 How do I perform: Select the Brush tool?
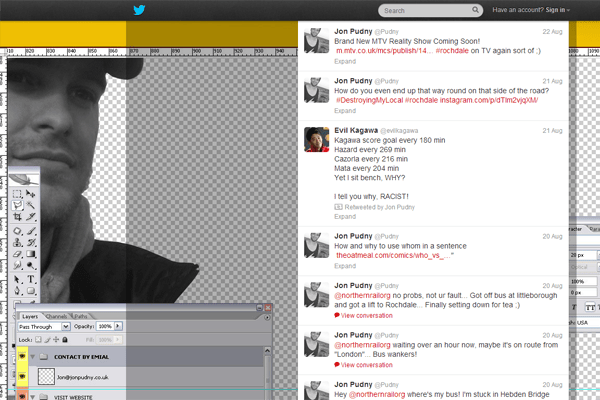coord(31,231)
